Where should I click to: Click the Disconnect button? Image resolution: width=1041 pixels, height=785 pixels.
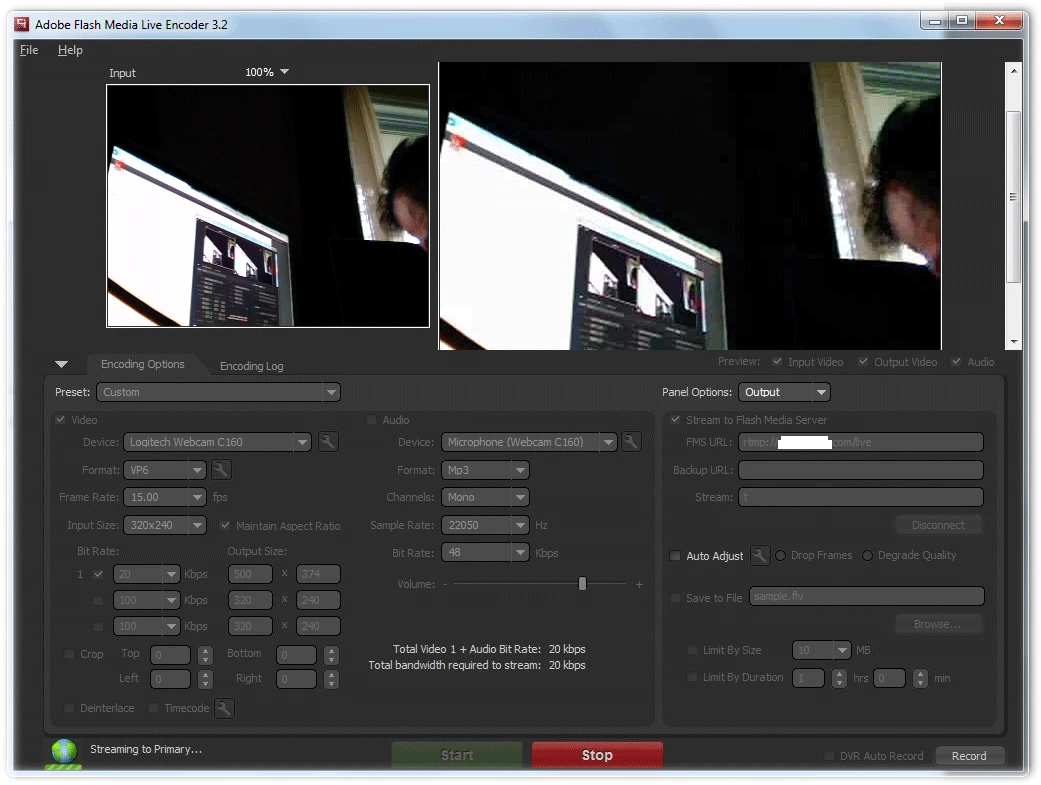tap(938, 525)
